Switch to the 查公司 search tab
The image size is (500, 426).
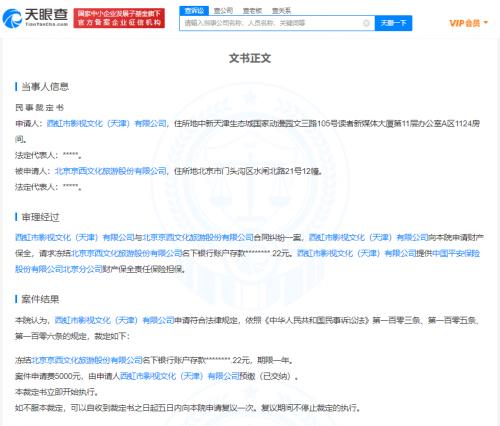point(223,11)
